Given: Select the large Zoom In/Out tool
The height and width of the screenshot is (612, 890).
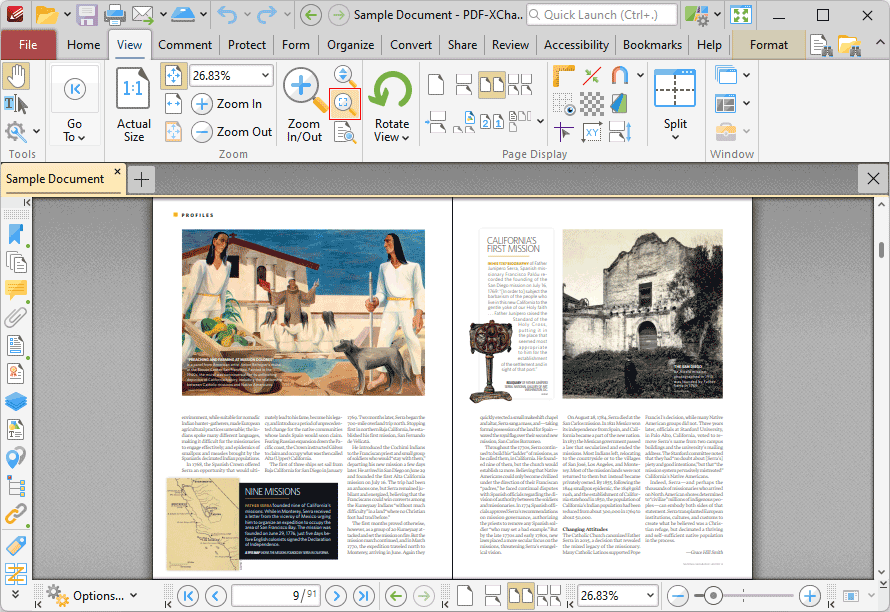Looking at the screenshot, I should coord(304,104).
